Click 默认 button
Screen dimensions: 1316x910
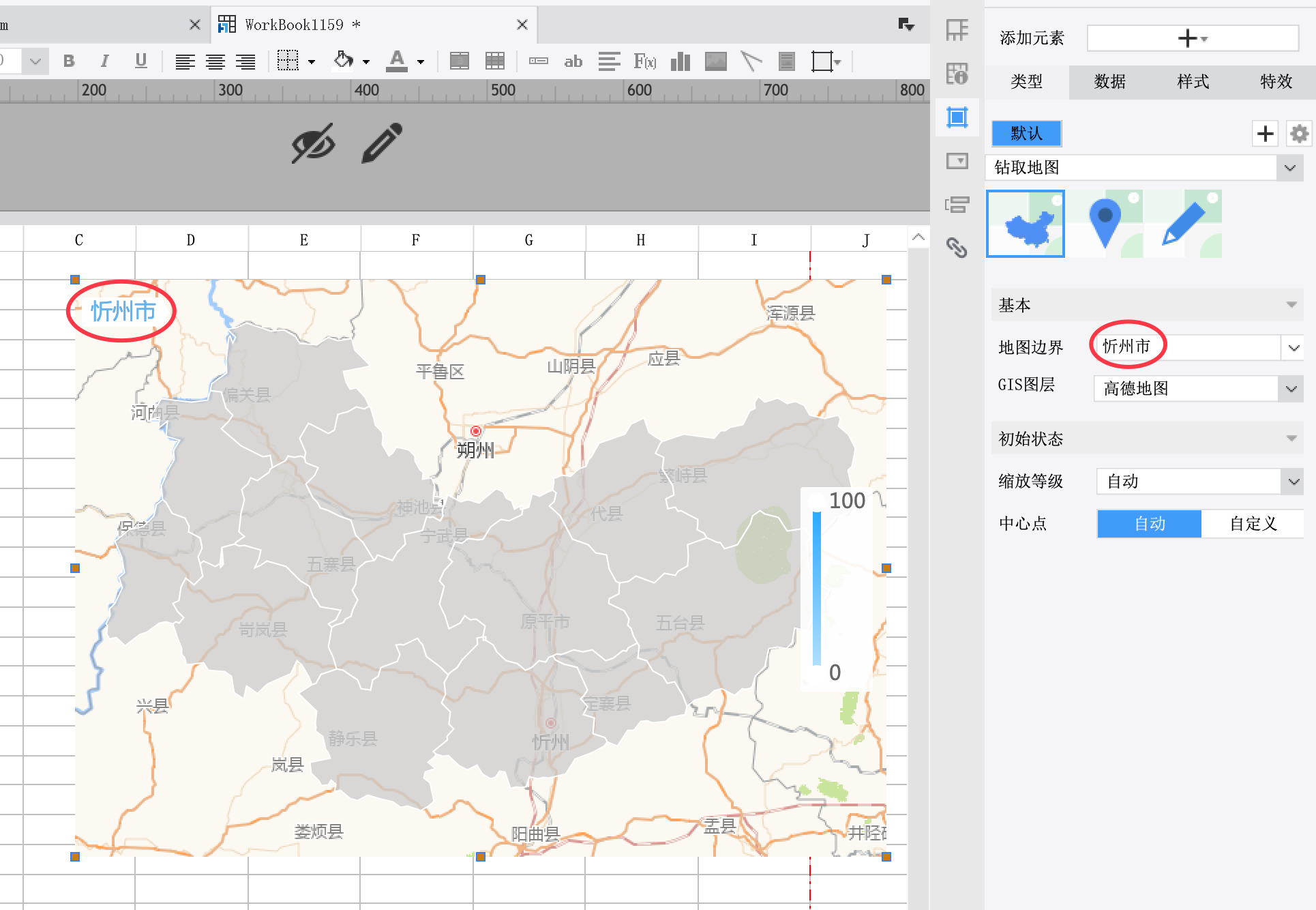pos(1026,134)
